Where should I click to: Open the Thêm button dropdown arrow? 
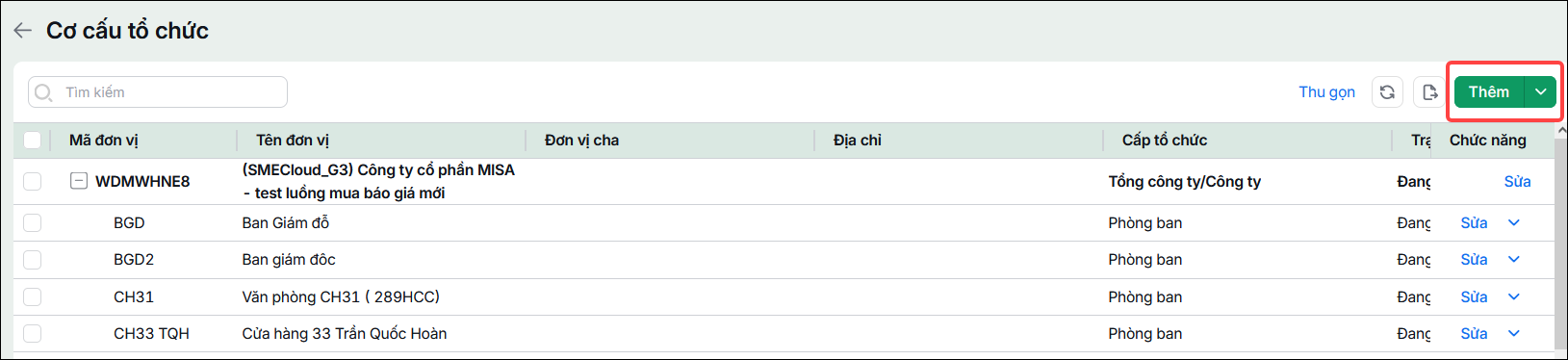point(1541,92)
